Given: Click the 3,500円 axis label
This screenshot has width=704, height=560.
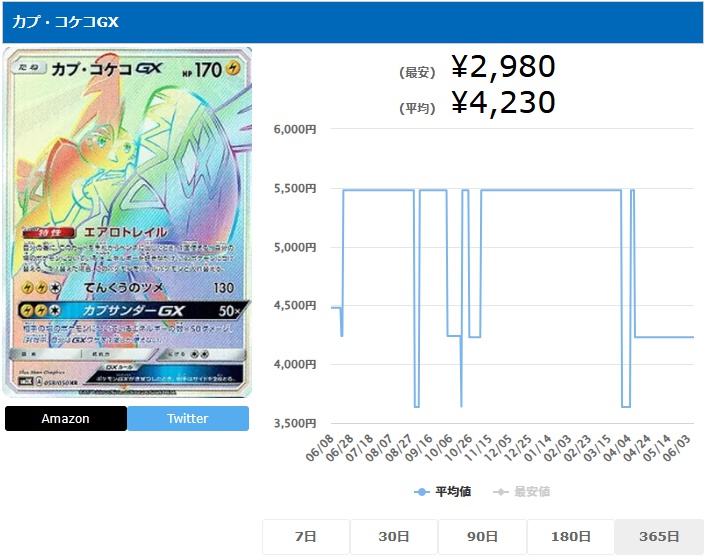Looking at the screenshot, I should click(x=295, y=423).
